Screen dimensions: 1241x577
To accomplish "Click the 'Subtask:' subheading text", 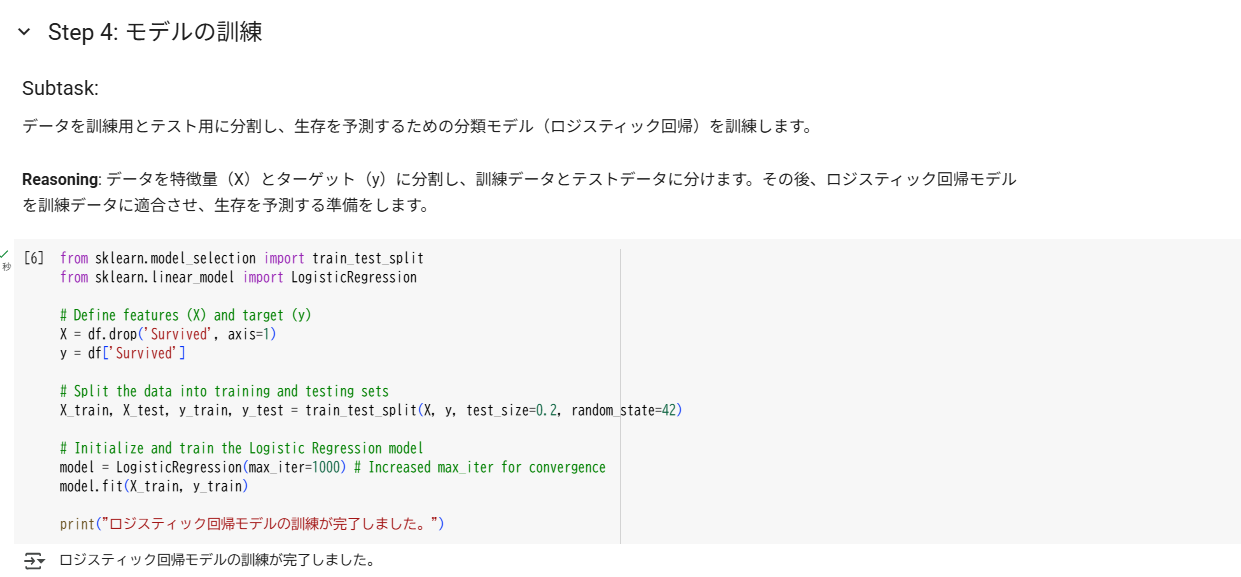I will tap(60, 88).
